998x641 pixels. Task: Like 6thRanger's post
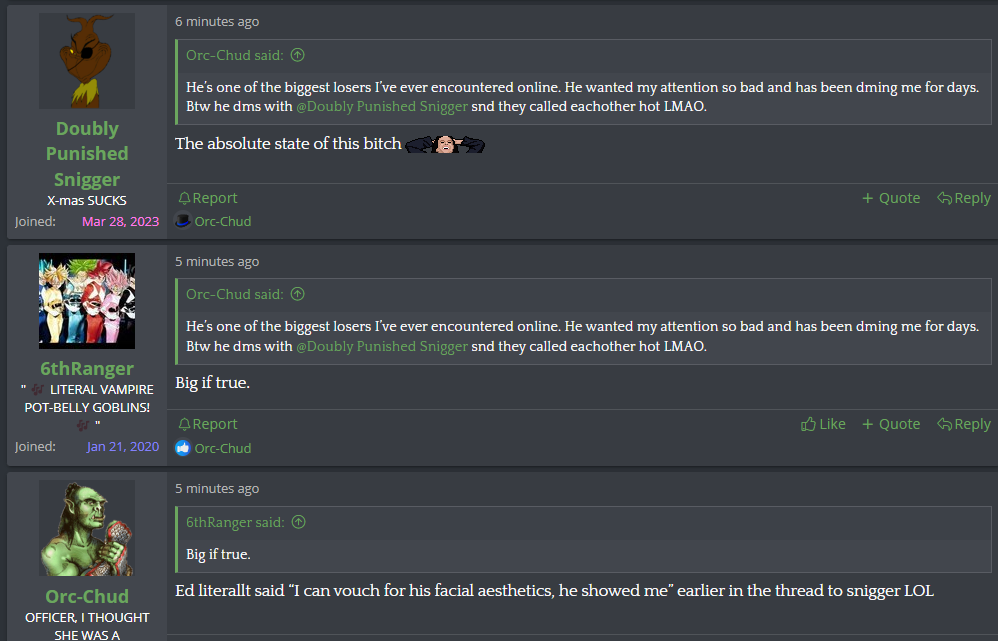click(823, 424)
